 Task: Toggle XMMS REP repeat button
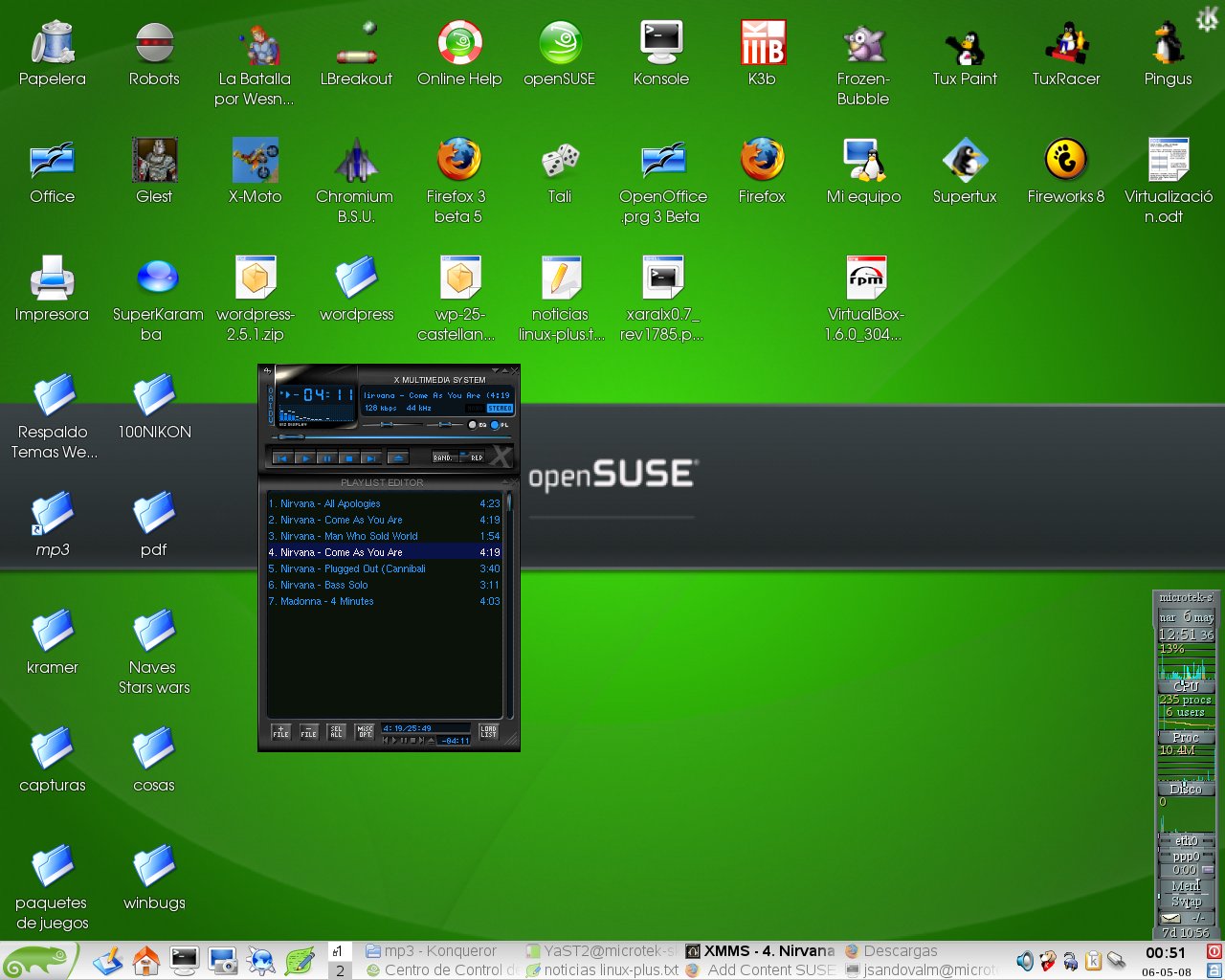(x=473, y=457)
